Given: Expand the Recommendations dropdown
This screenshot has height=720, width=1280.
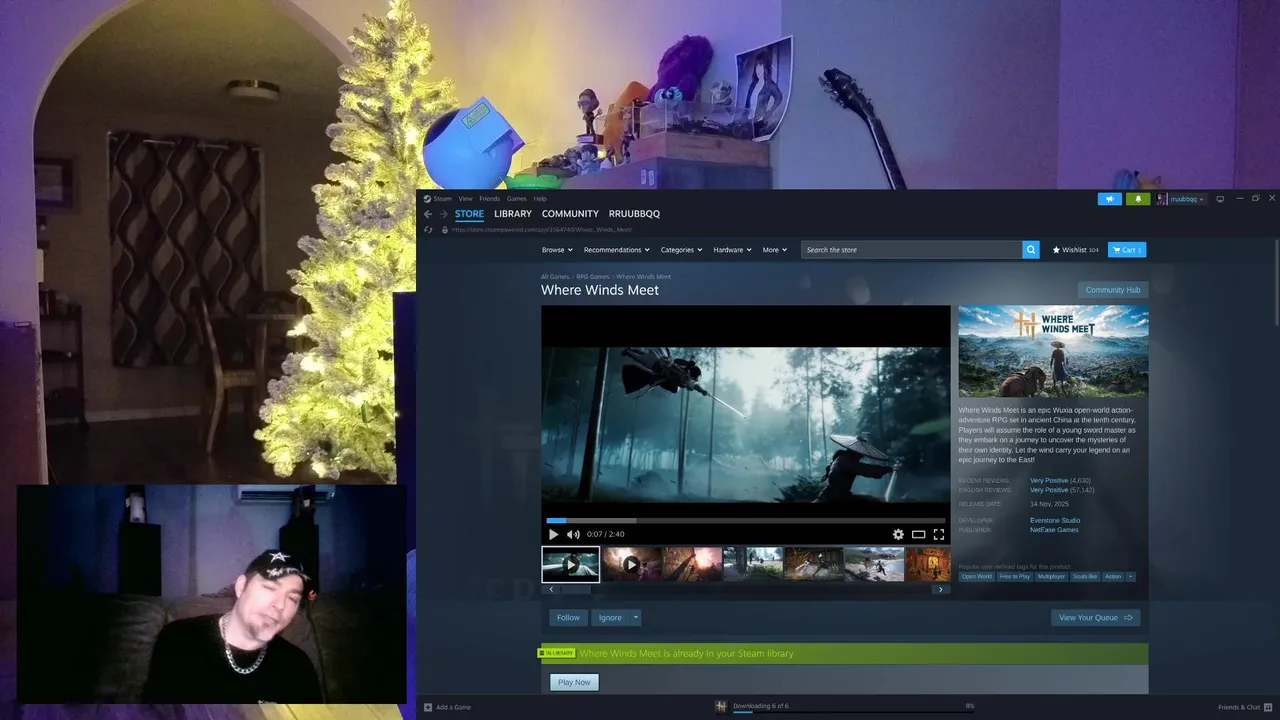Looking at the screenshot, I should [617, 250].
